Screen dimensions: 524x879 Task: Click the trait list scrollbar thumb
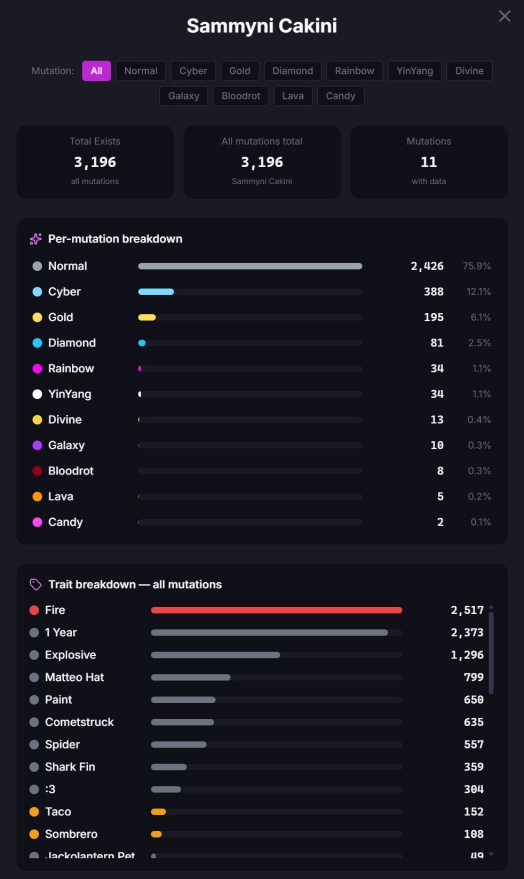(491, 653)
